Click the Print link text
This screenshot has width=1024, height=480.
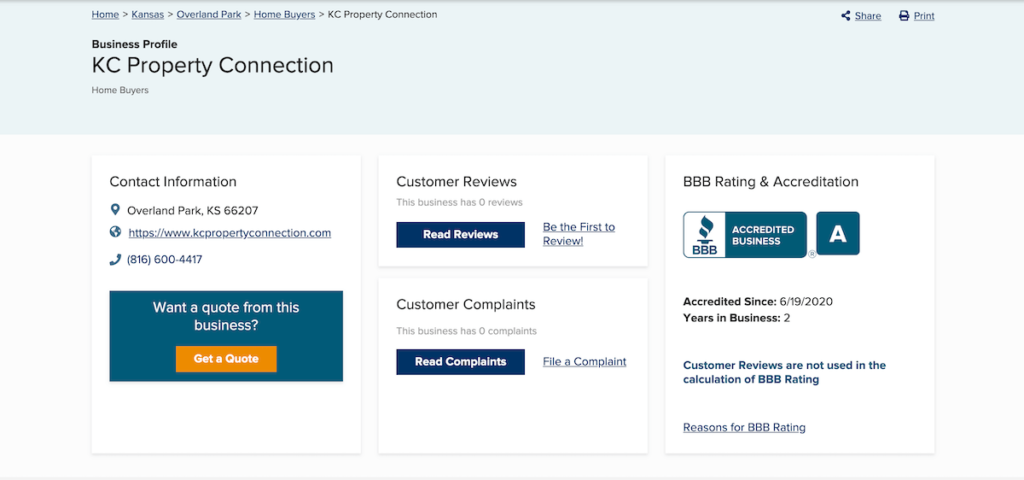(x=924, y=16)
